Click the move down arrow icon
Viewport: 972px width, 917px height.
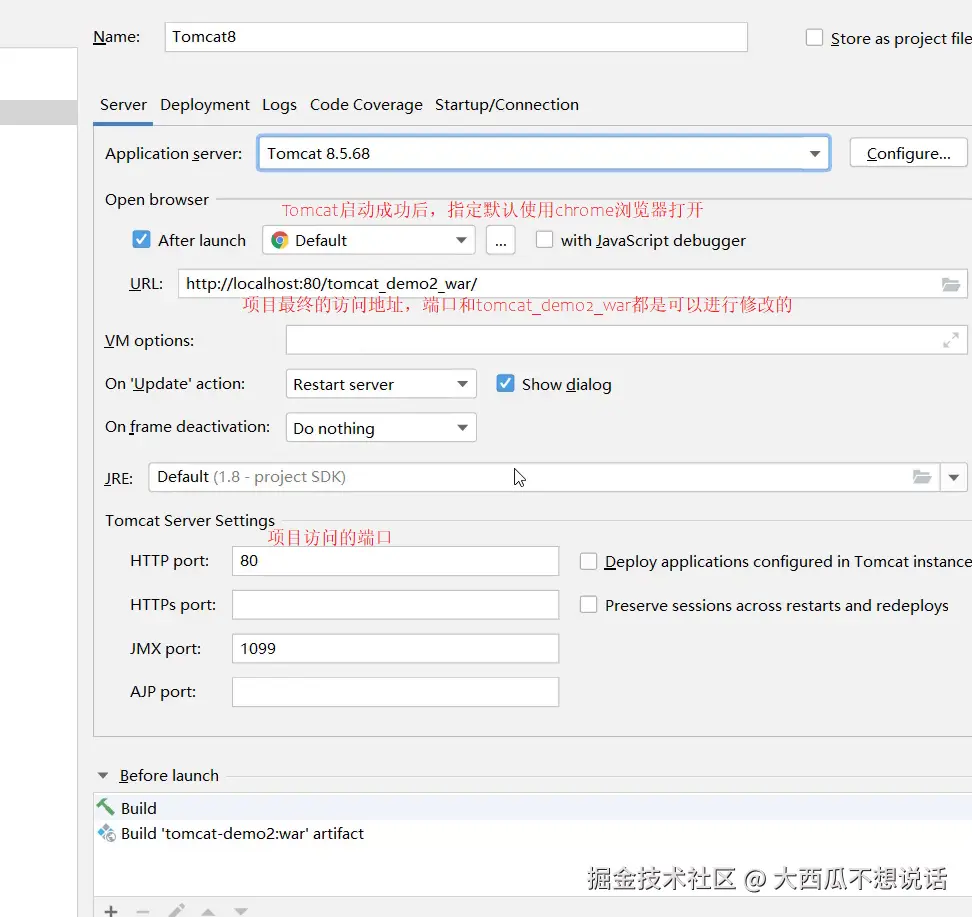[x=241, y=911]
